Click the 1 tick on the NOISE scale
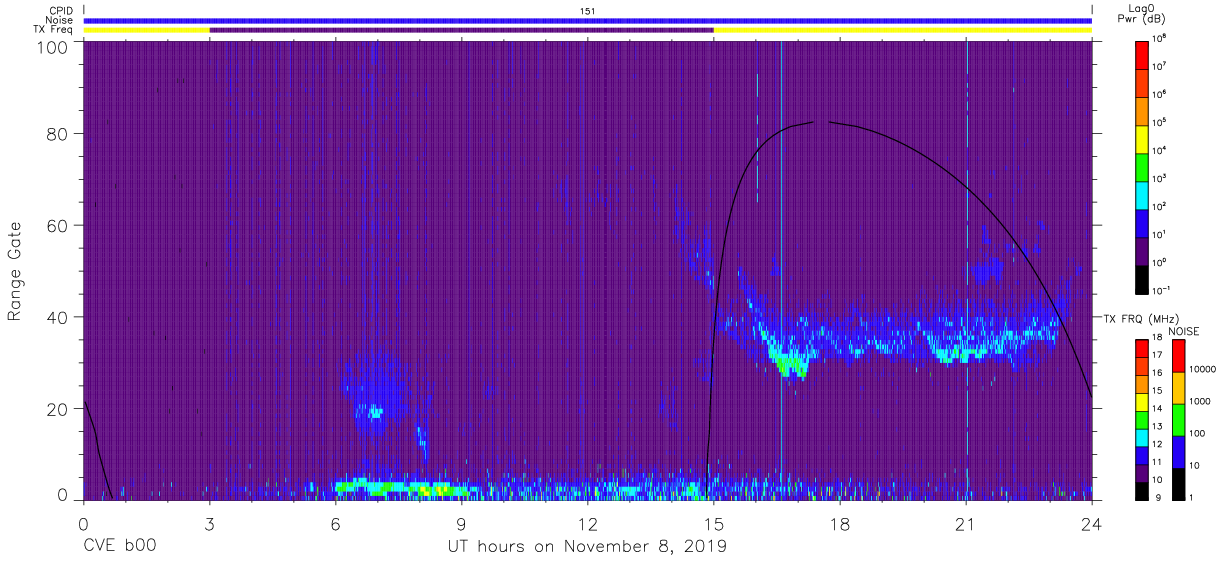 pyautogui.click(x=1191, y=498)
